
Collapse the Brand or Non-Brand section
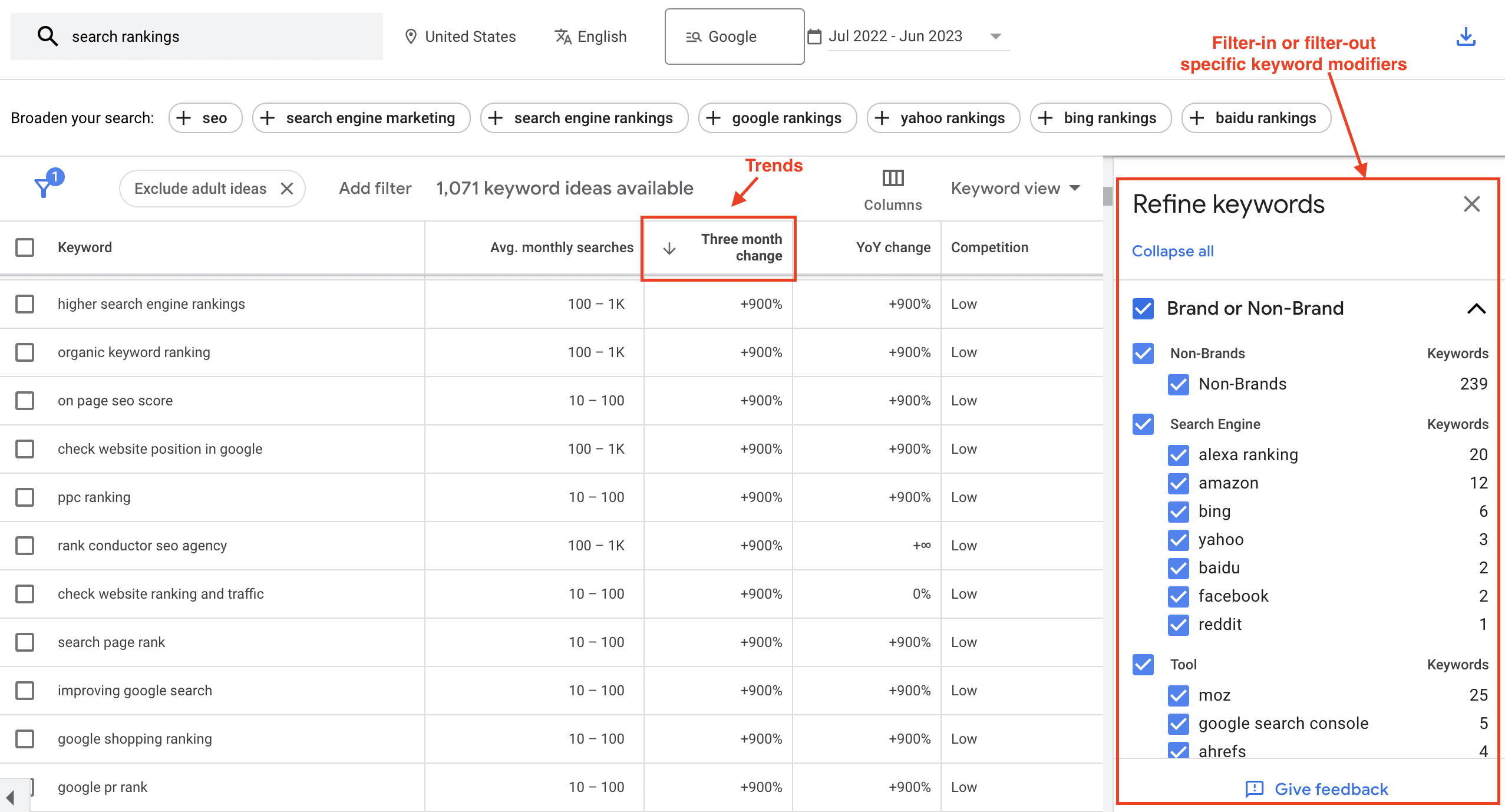[x=1474, y=306]
